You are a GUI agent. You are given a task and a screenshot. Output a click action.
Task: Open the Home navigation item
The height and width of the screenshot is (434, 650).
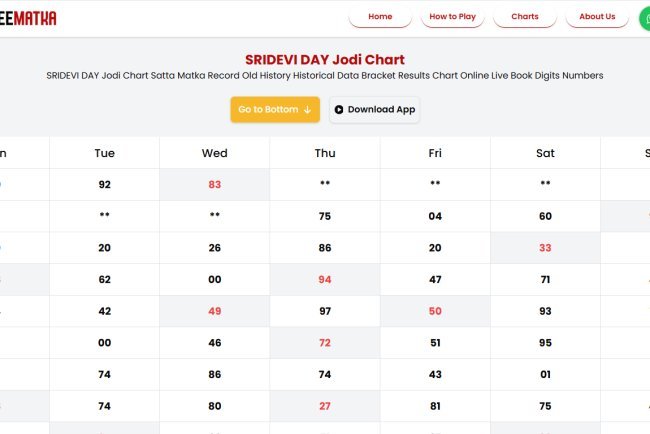(x=380, y=17)
